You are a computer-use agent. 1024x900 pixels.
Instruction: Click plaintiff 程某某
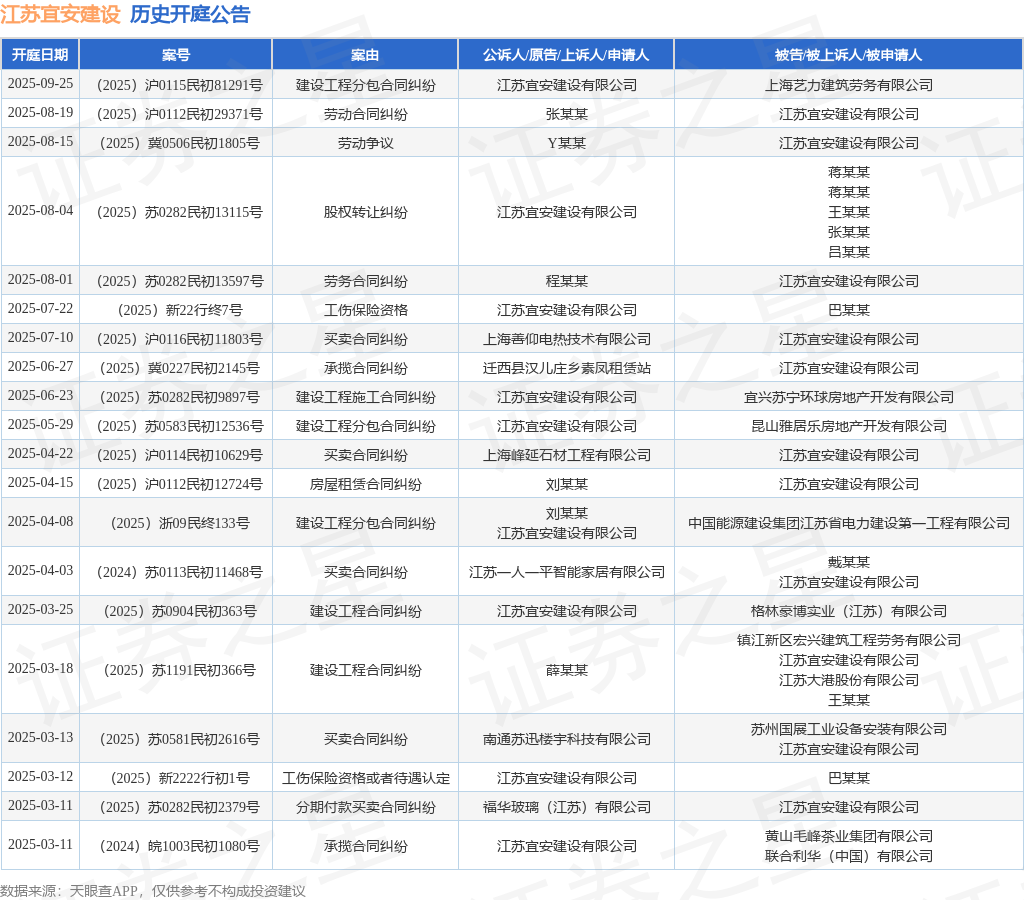click(567, 281)
